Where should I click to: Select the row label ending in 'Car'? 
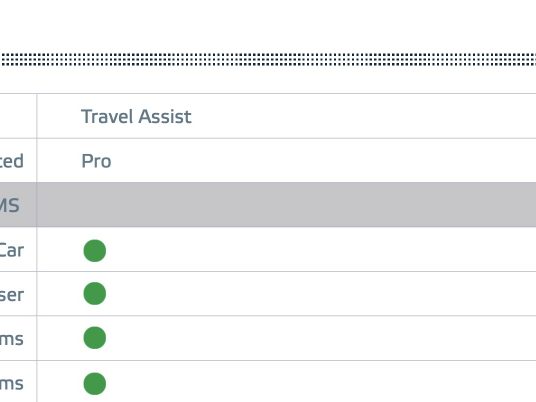point(12,250)
